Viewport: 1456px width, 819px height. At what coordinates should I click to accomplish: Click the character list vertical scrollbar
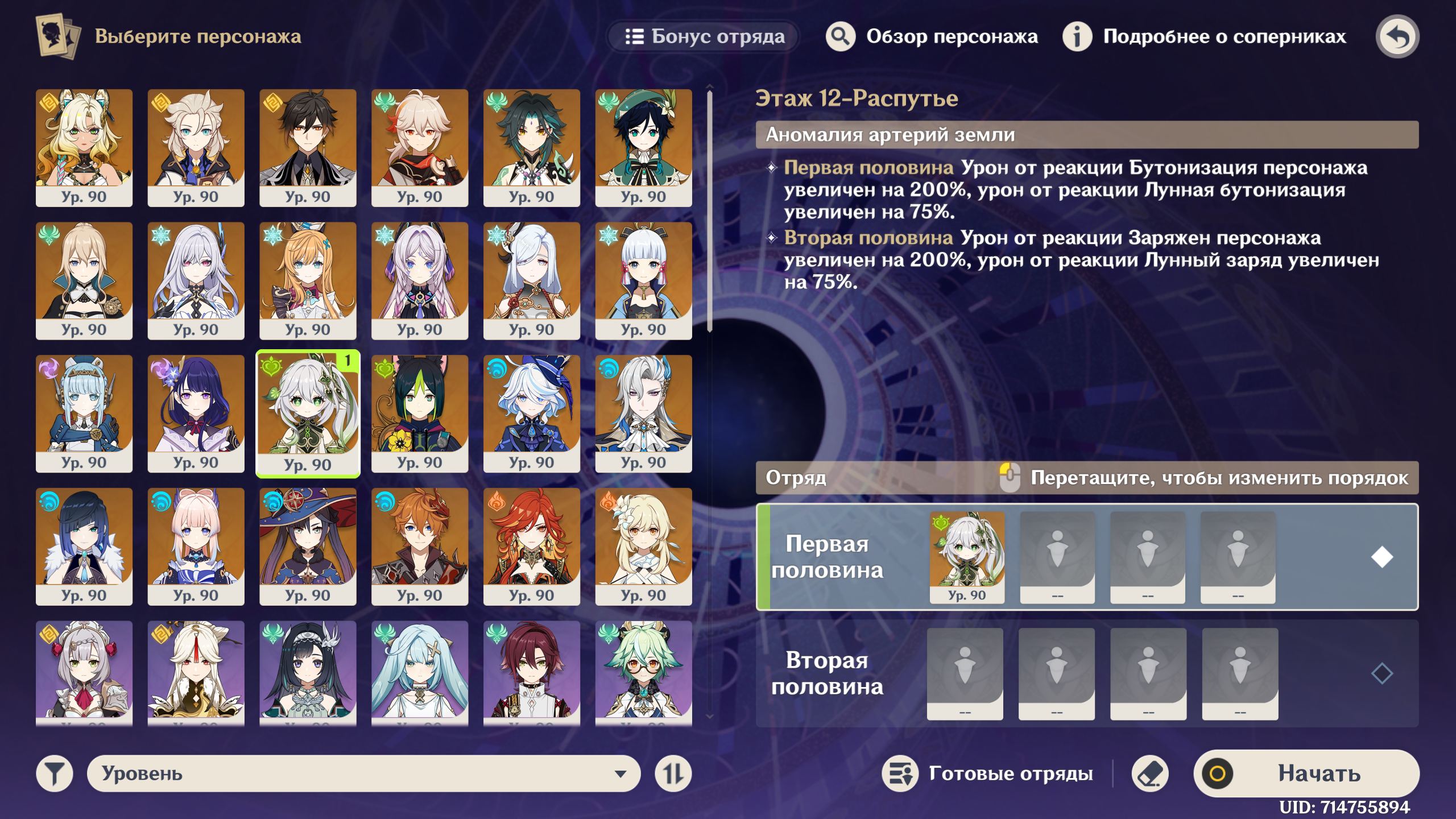pyautogui.click(x=709, y=210)
